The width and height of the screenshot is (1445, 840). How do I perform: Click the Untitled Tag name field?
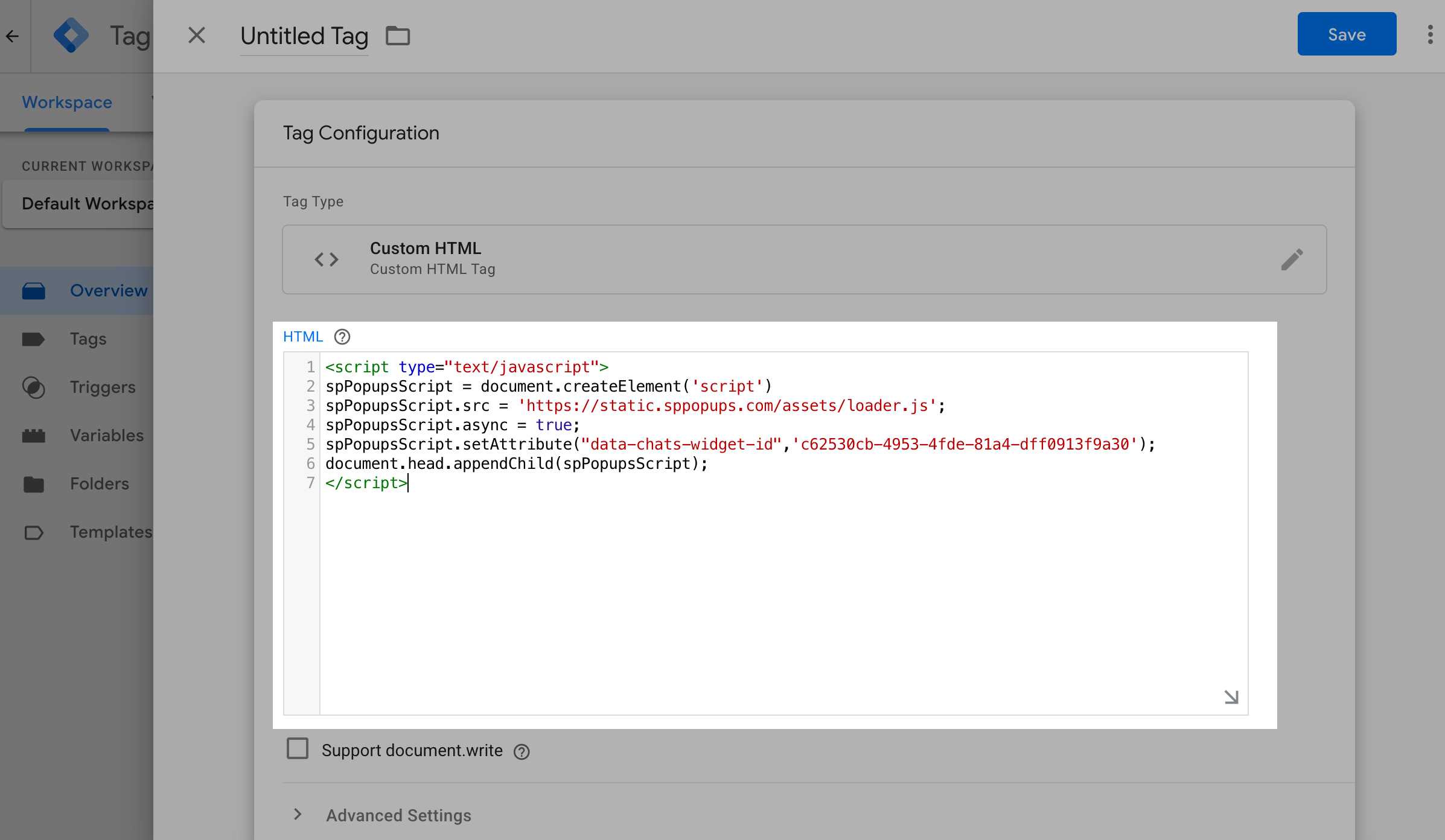(304, 36)
